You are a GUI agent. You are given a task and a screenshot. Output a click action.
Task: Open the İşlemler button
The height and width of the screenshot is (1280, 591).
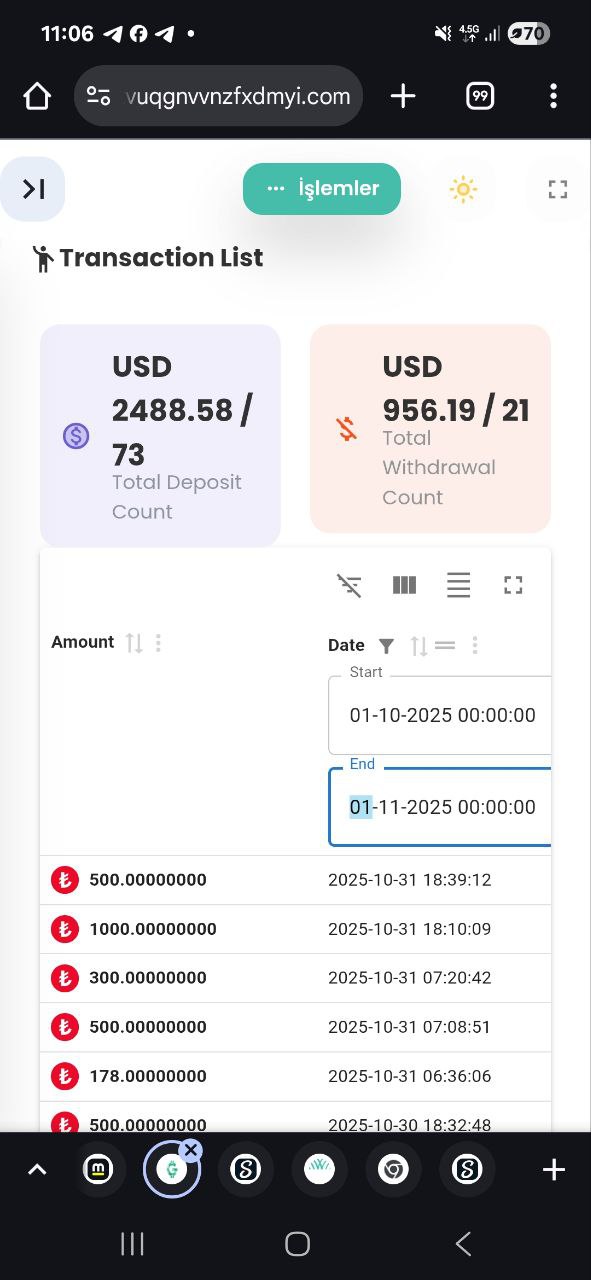[x=322, y=188]
